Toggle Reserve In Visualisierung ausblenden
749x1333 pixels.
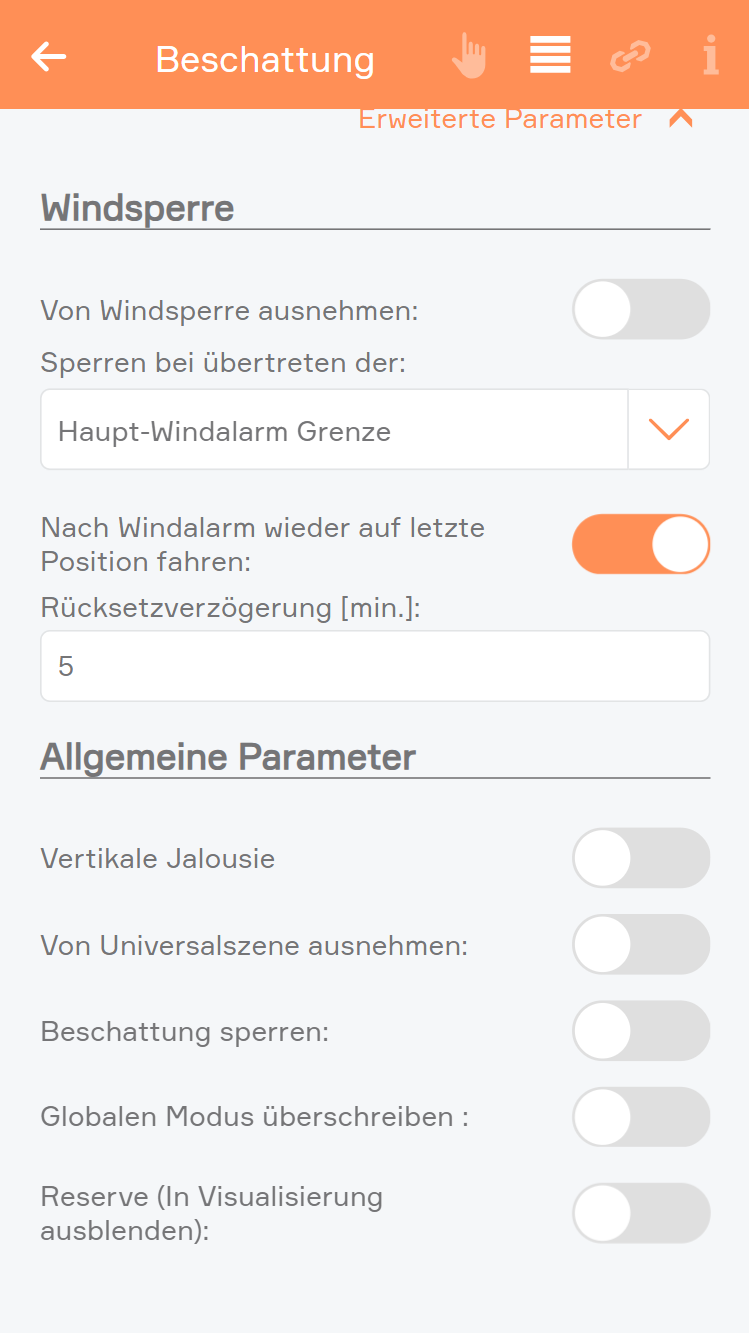coord(641,1213)
